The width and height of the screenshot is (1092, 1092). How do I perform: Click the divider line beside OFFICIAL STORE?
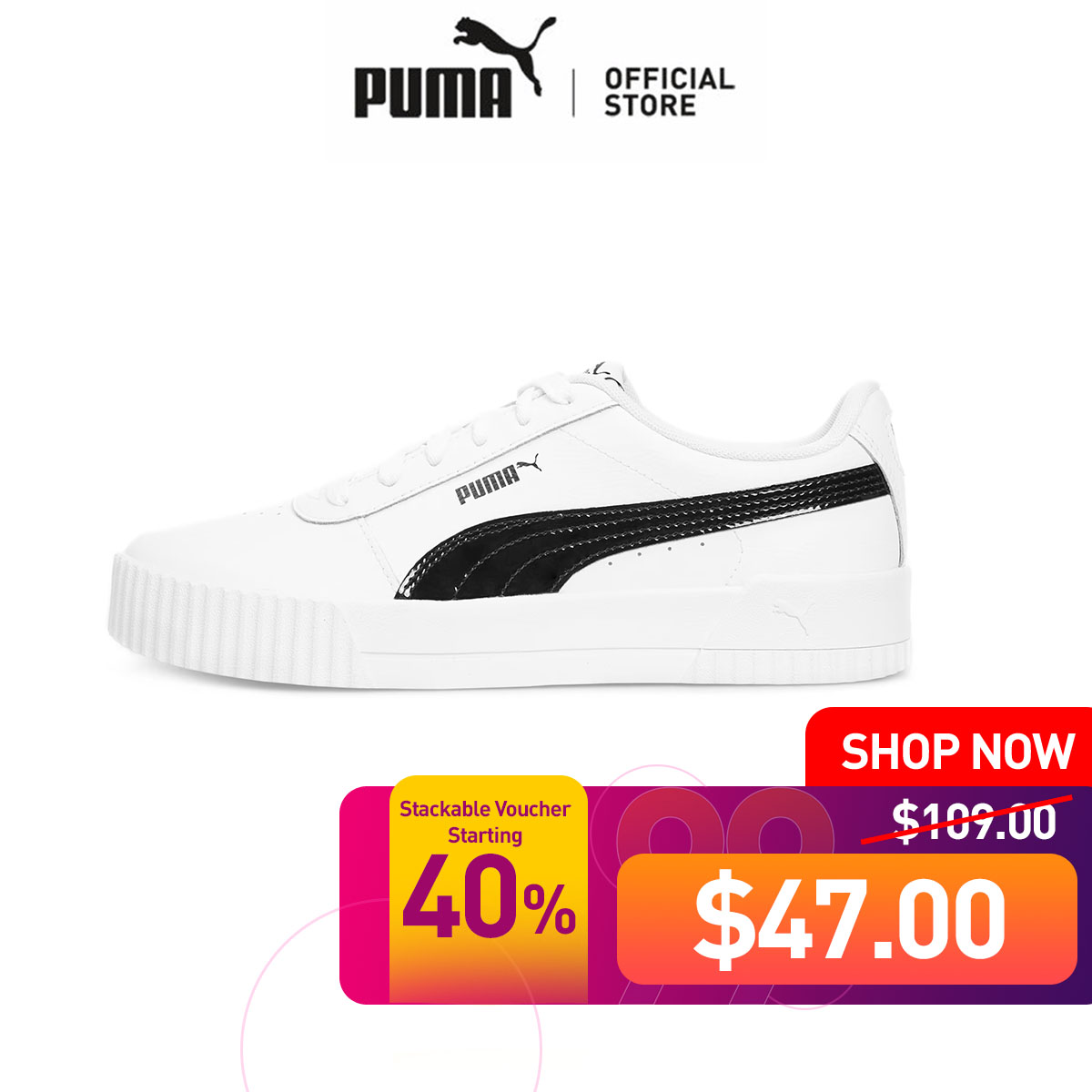click(573, 92)
